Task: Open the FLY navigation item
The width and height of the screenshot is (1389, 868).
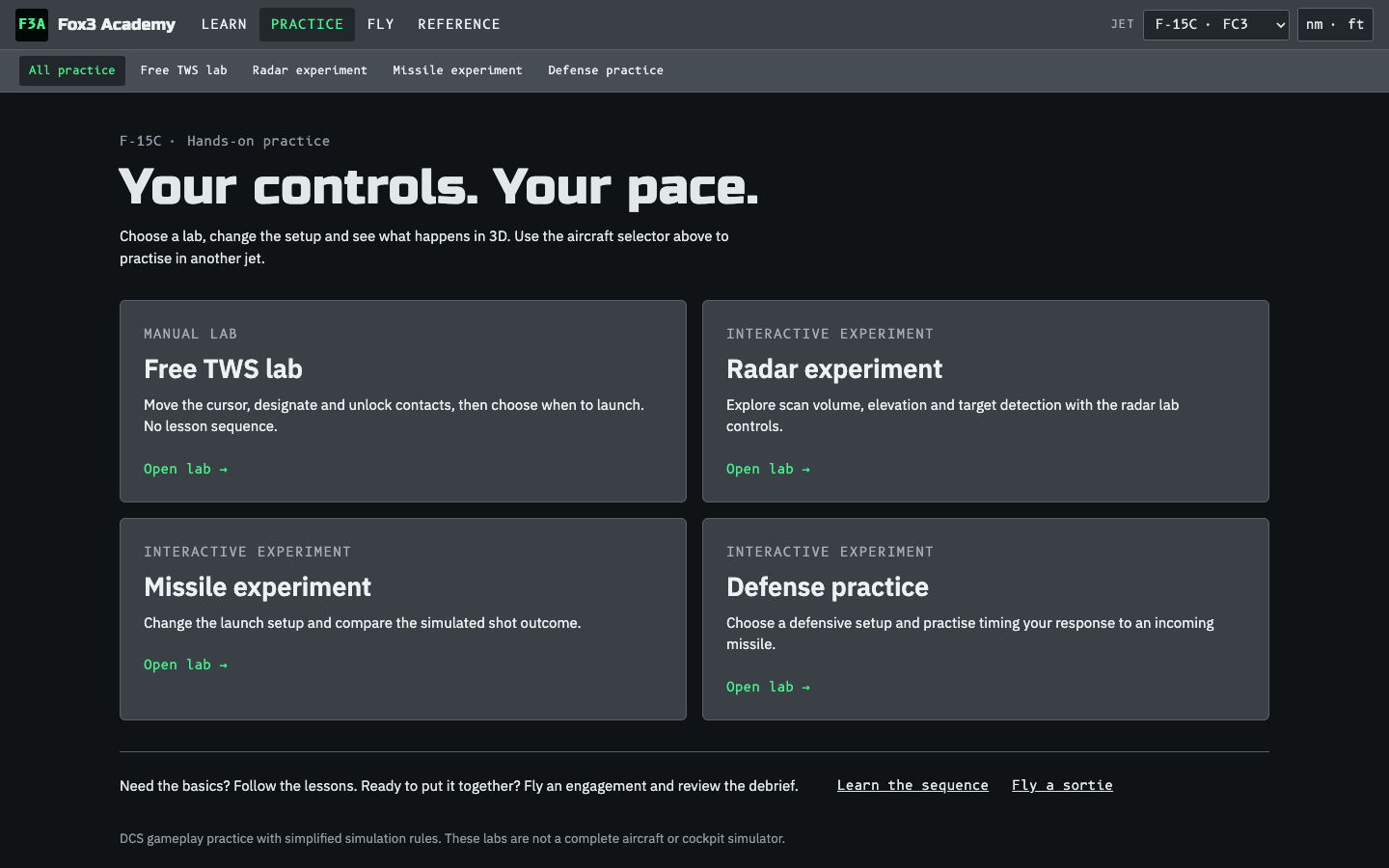Action: pyautogui.click(x=381, y=24)
